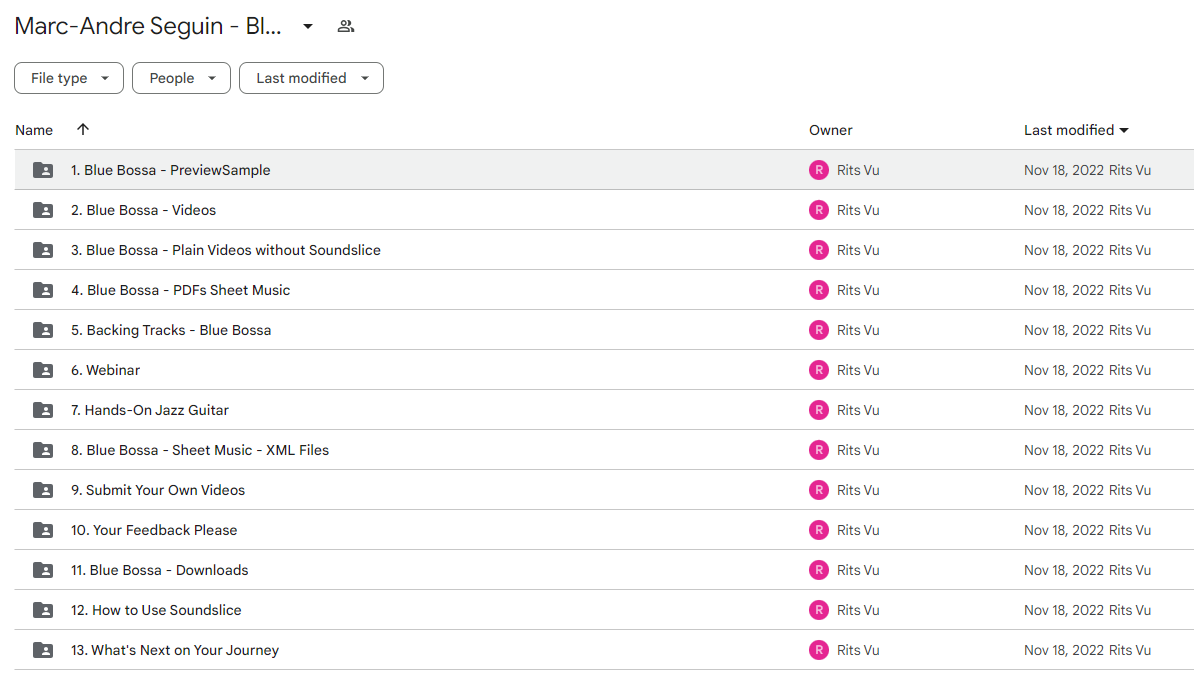Open 4. Blue Bossa - PDFs Sheet Music
This screenshot has width=1194, height=680.
(180, 290)
